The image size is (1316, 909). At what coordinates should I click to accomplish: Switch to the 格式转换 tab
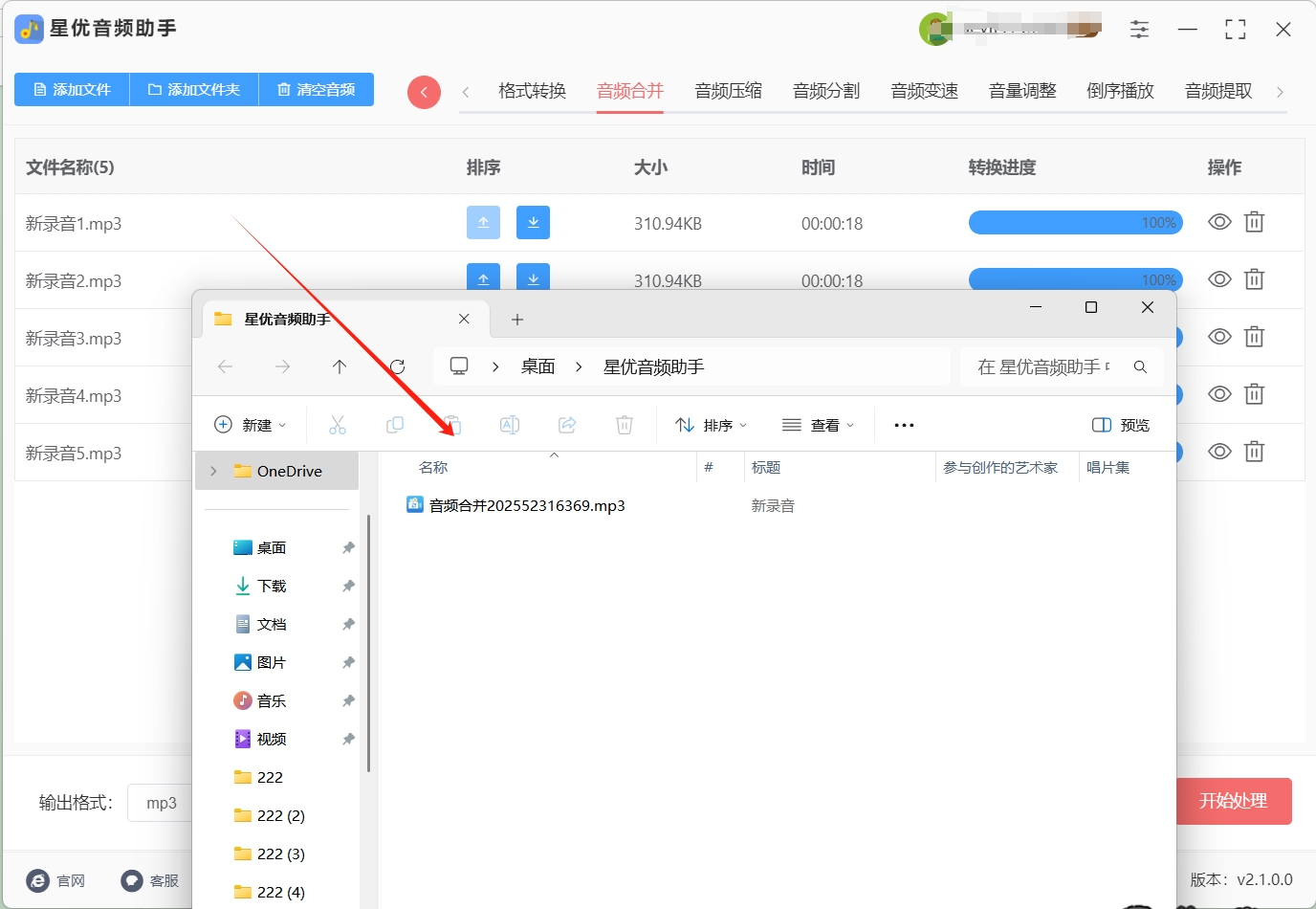[x=533, y=91]
